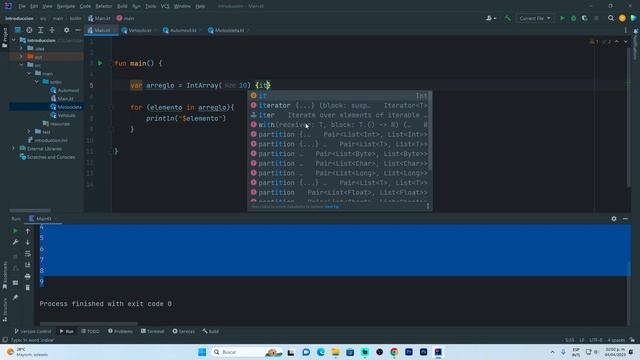Expand the out folder
This screenshot has height=360, width=640.
22,57
